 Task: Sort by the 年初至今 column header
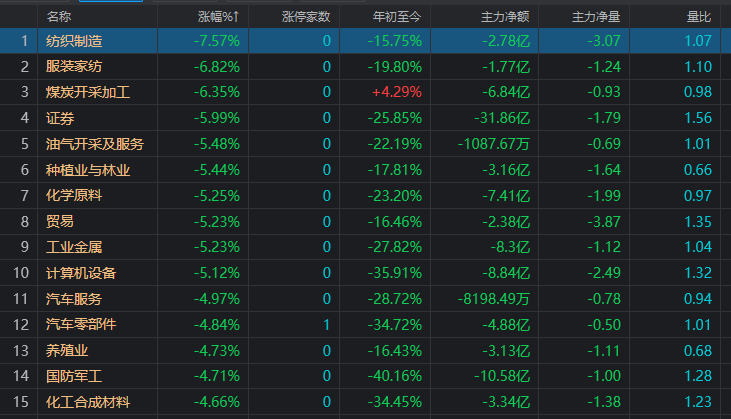click(x=397, y=17)
